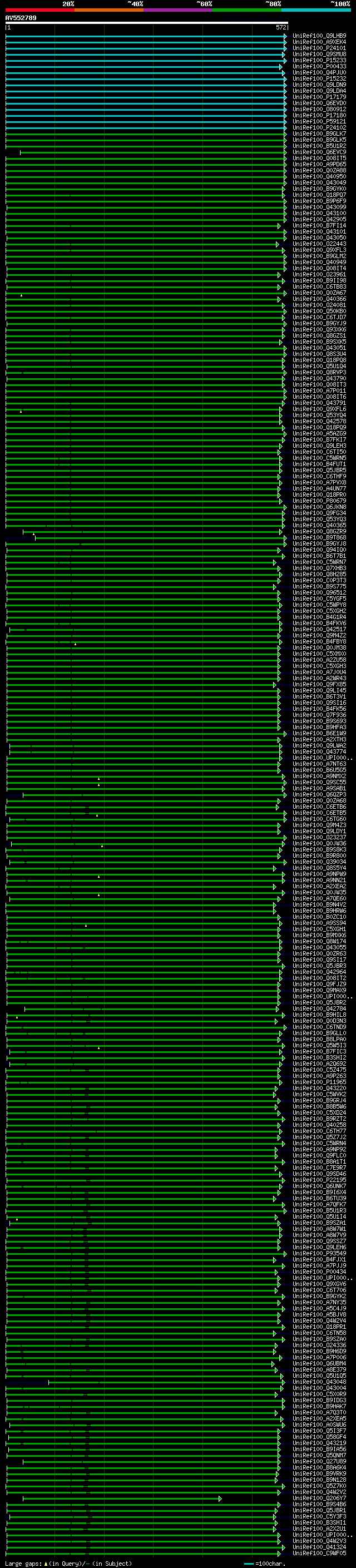The height and width of the screenshot is (1568, 356).
Task: Select hit UniRef100_B9GYK0
Action: pyautogui.click(x=319, y=189)
